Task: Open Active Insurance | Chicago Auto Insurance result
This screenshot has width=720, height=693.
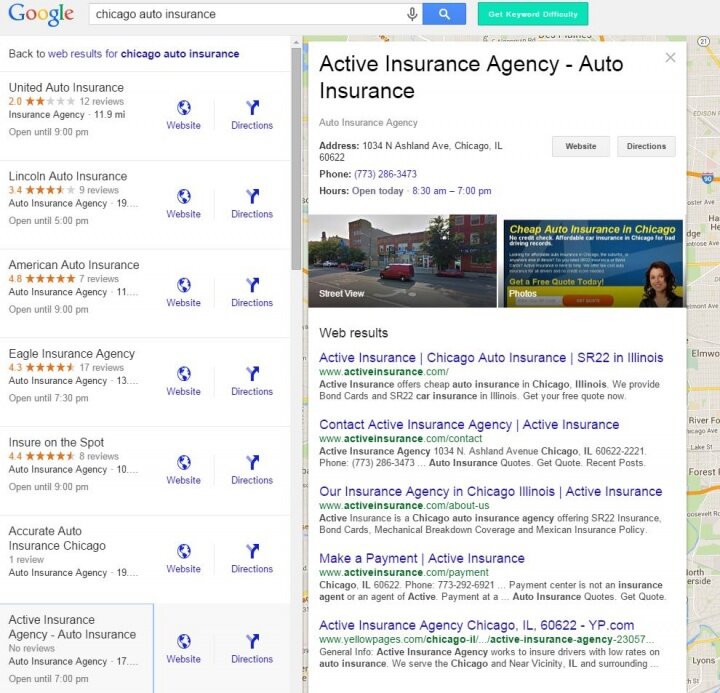Action: click(x=491, y=357)
